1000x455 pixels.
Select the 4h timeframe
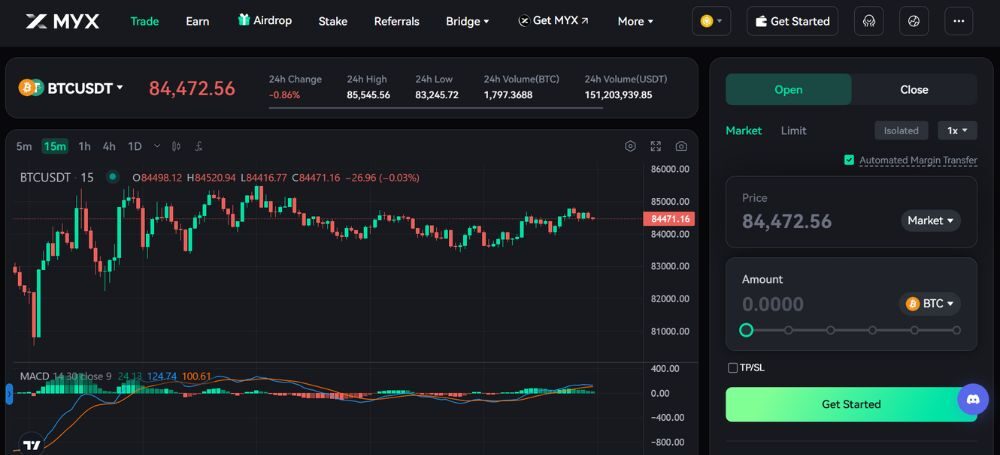pos(109,146)
